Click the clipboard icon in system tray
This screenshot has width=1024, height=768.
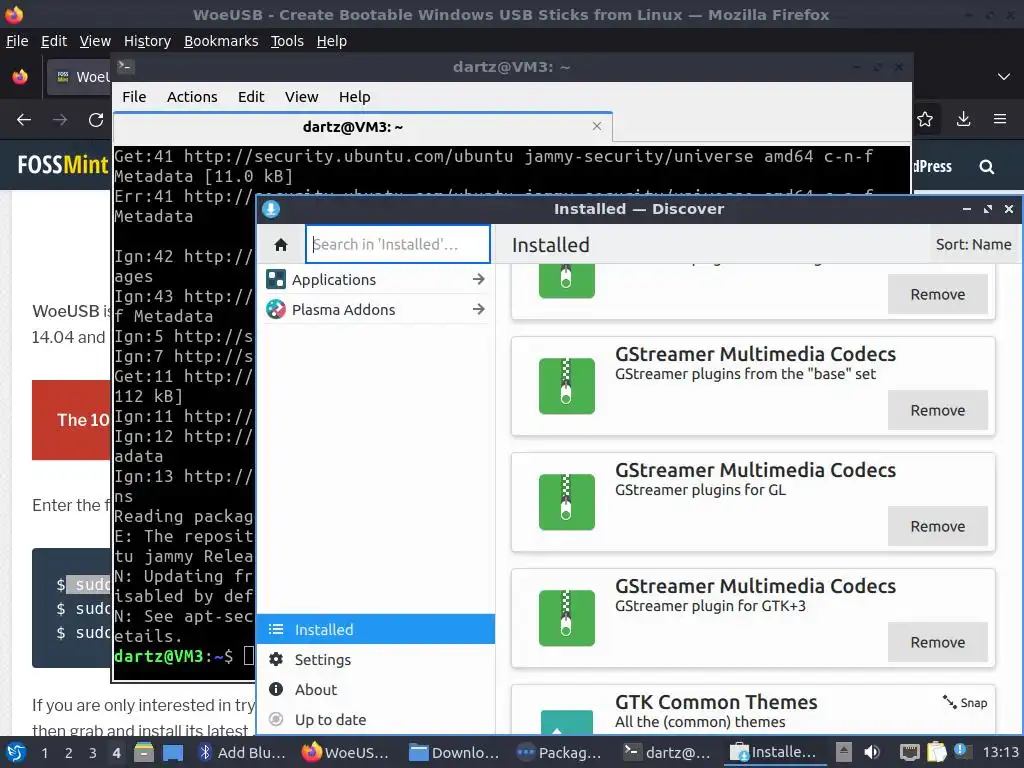coord(936,752)
